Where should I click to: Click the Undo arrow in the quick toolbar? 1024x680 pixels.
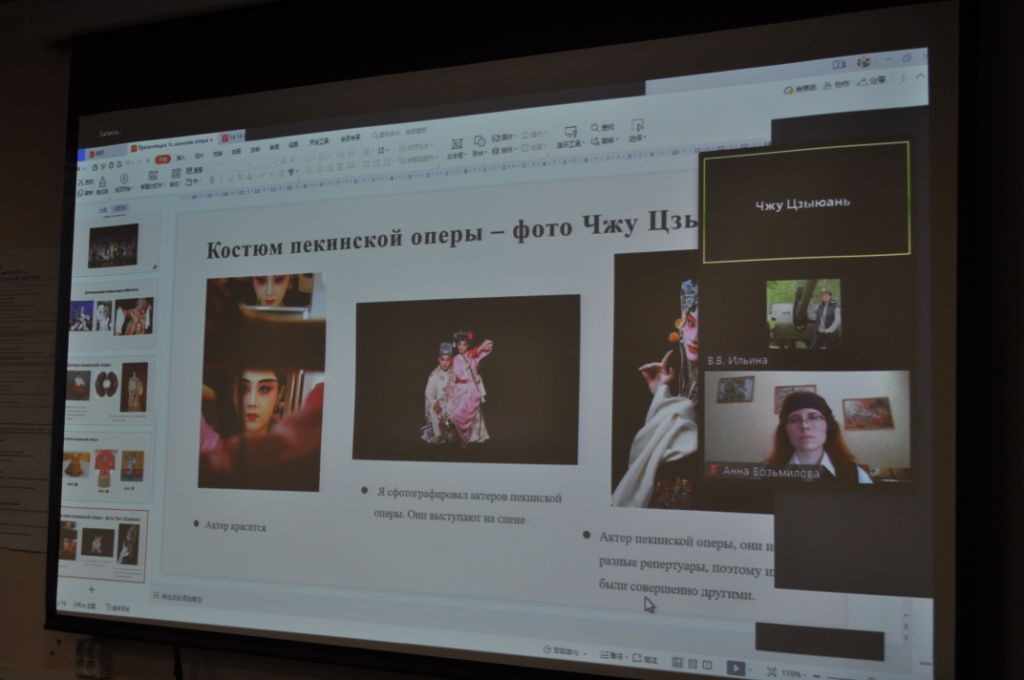[x=129, y=162]
